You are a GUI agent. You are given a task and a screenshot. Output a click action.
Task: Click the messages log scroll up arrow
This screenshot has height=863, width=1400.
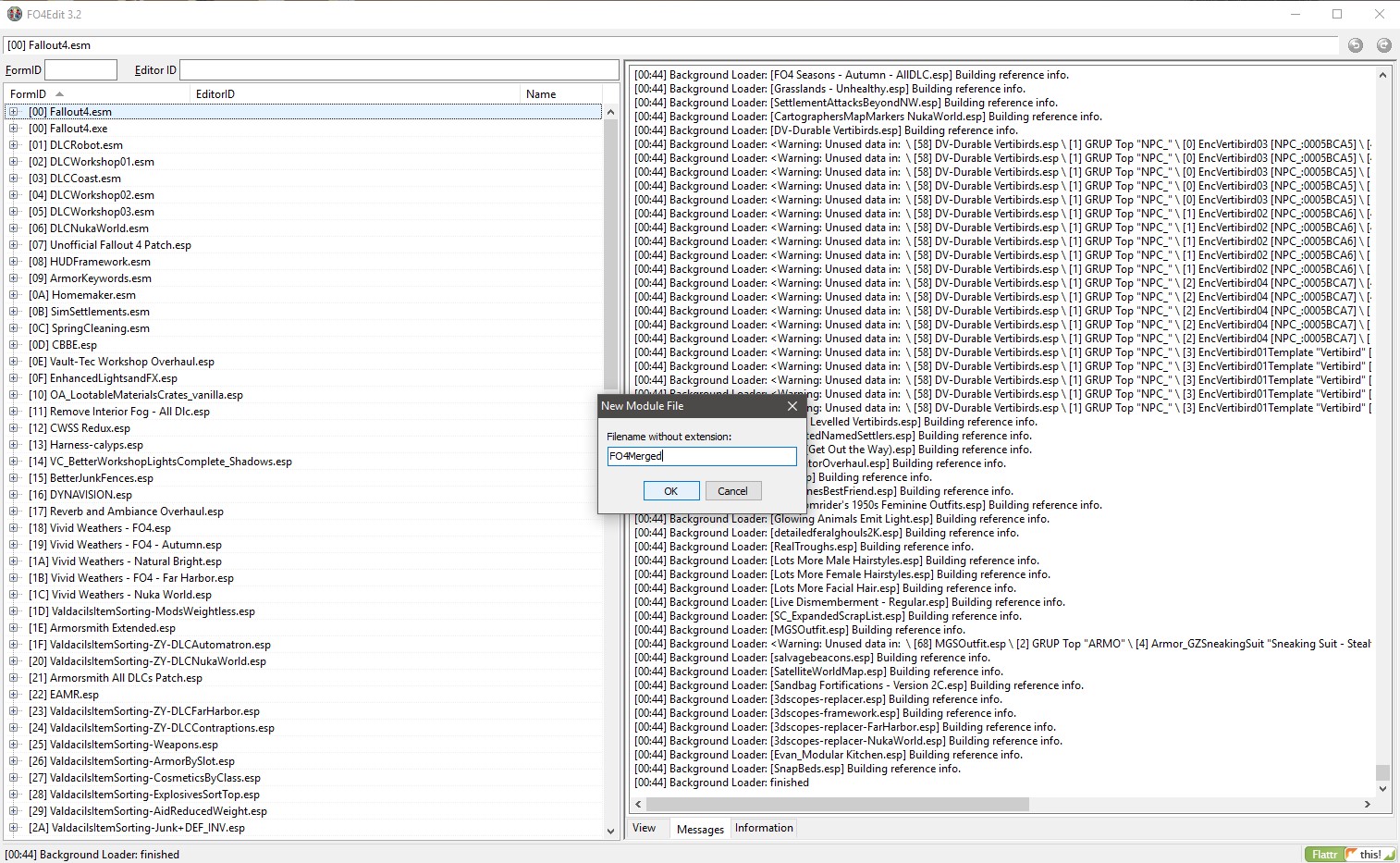coord(1382,75)
